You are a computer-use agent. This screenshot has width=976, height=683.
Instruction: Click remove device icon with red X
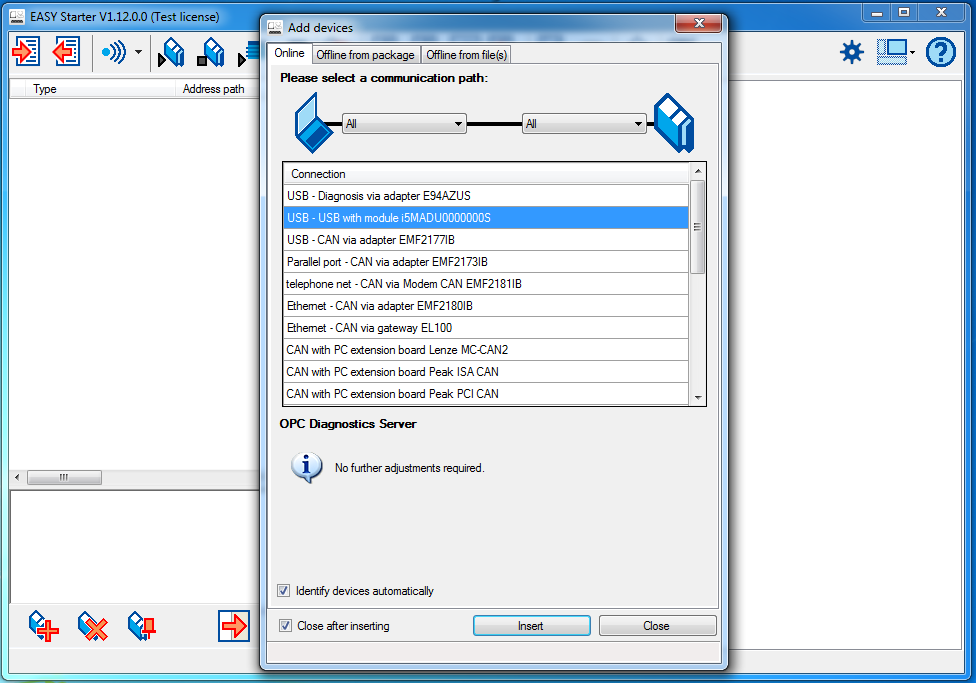click(93, 626)
